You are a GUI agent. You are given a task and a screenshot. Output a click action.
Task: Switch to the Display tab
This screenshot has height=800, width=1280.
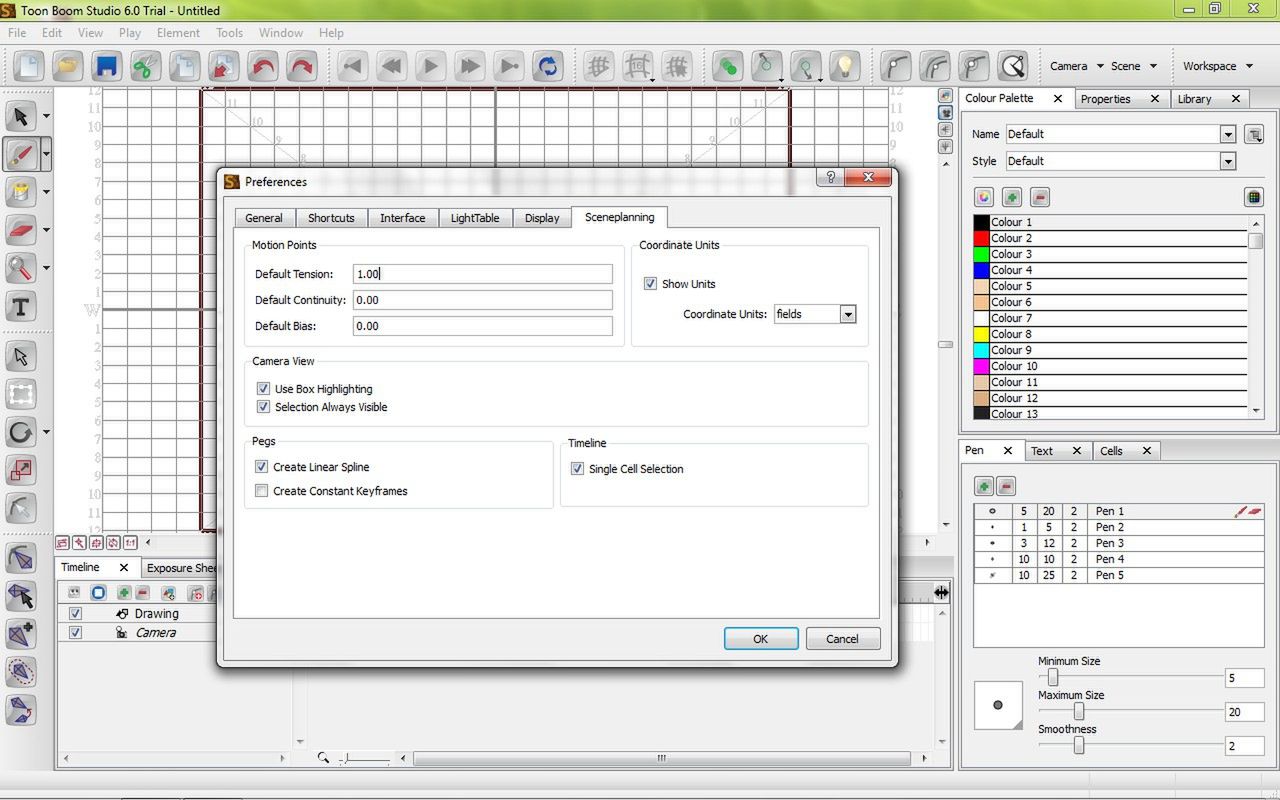click(x=542, y=218)
